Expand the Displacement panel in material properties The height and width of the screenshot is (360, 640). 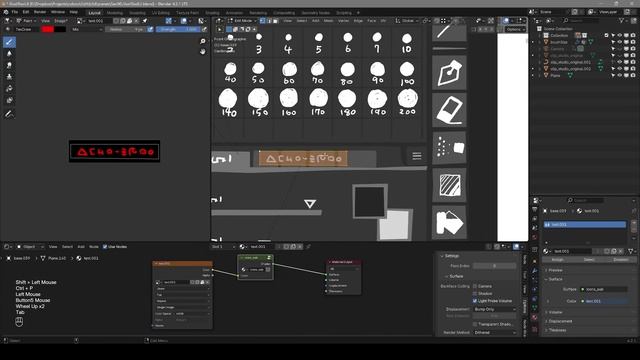(559, 321)
